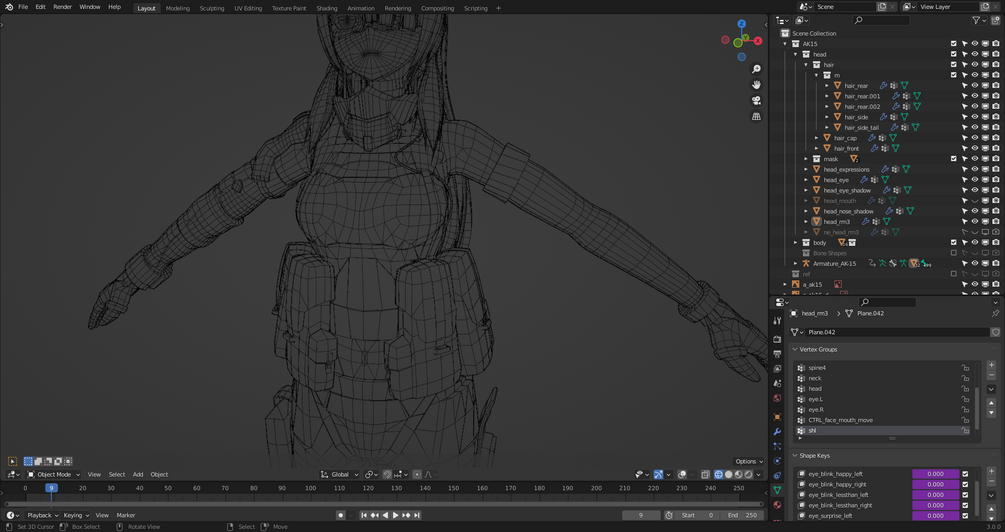
Task: Expand the body collection in outliner
Action: pos(796,242)
